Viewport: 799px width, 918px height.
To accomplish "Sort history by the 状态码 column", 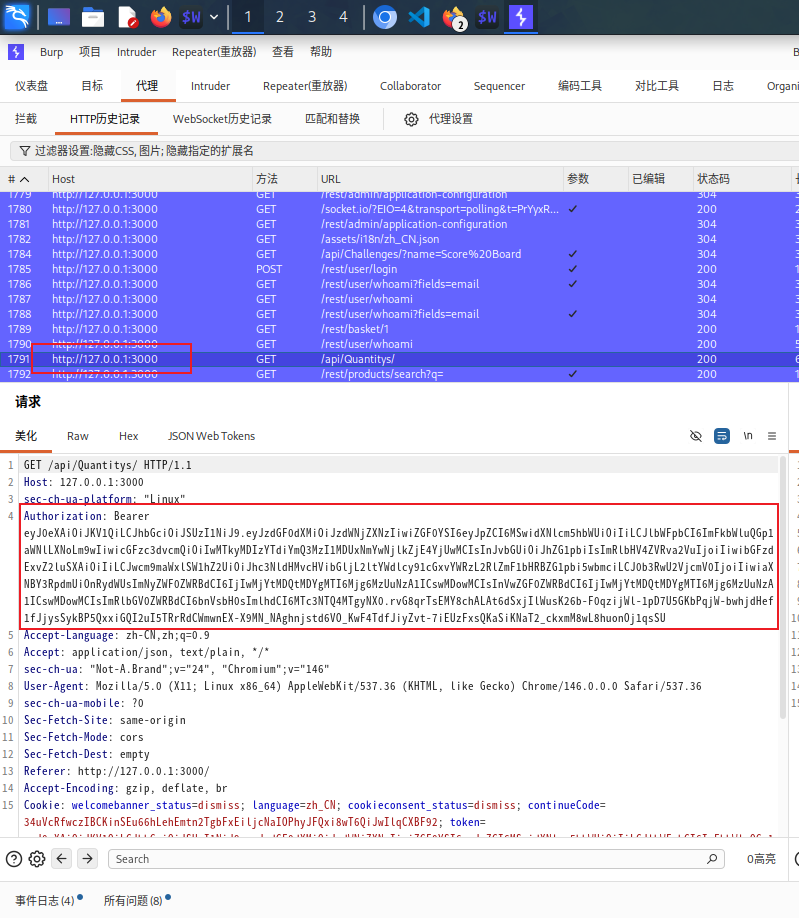I will (x=742, y=179).
